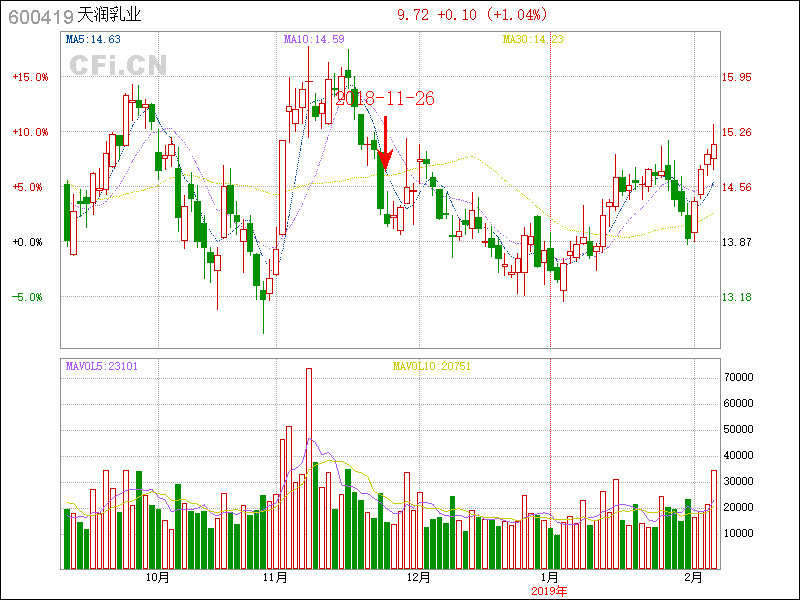Click the MA30:14.23 indicator label
Image resolution: width=800 pixels, height=600 pixels.
(532, 40)
